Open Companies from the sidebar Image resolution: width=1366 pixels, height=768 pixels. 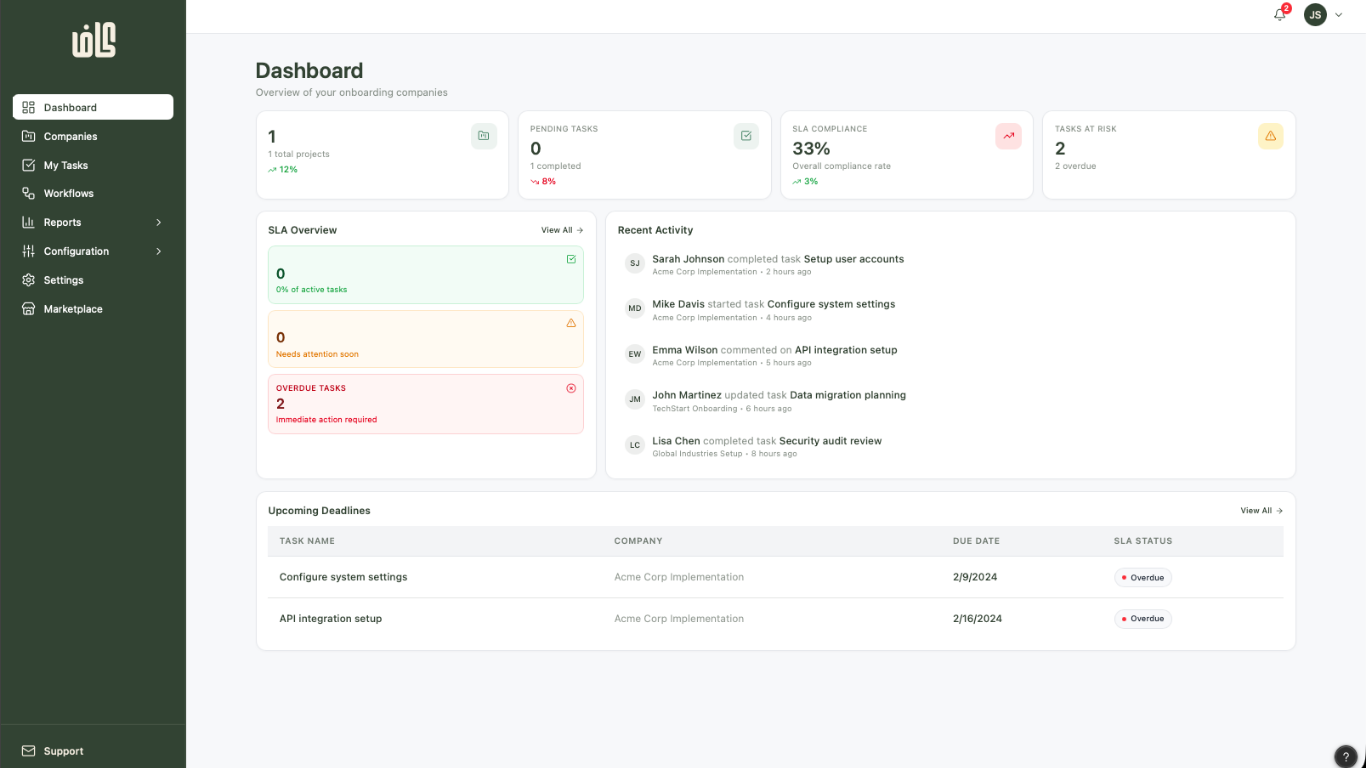pos(71,136)
